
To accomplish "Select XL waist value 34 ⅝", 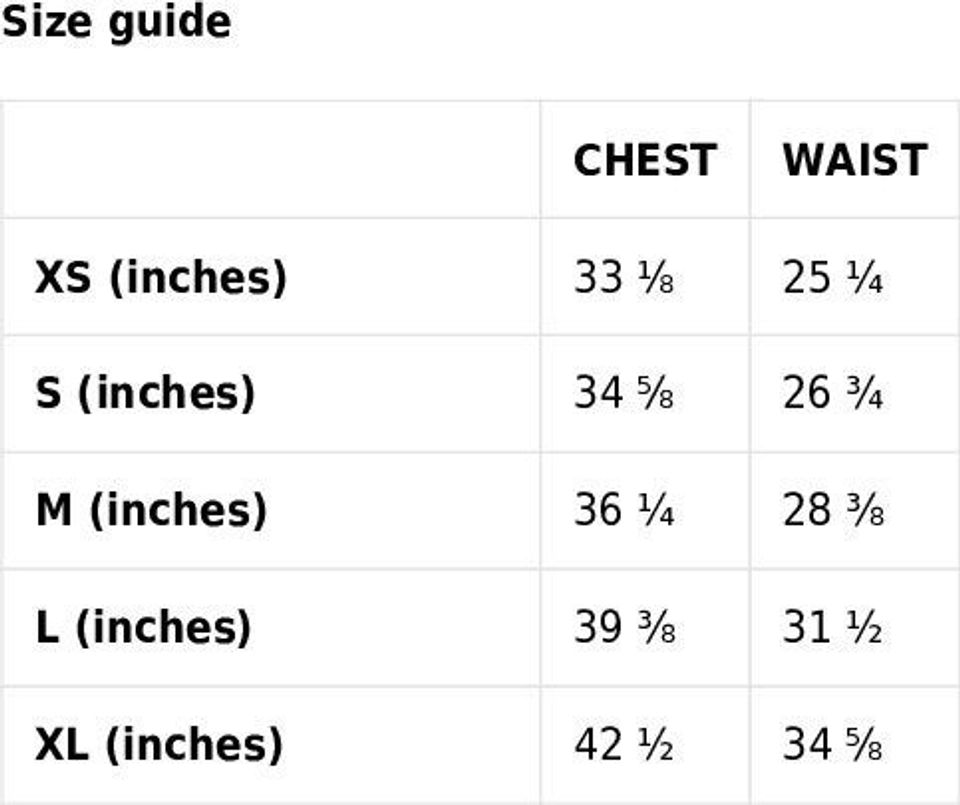I will pyautogui.click(x=833, y=744).
